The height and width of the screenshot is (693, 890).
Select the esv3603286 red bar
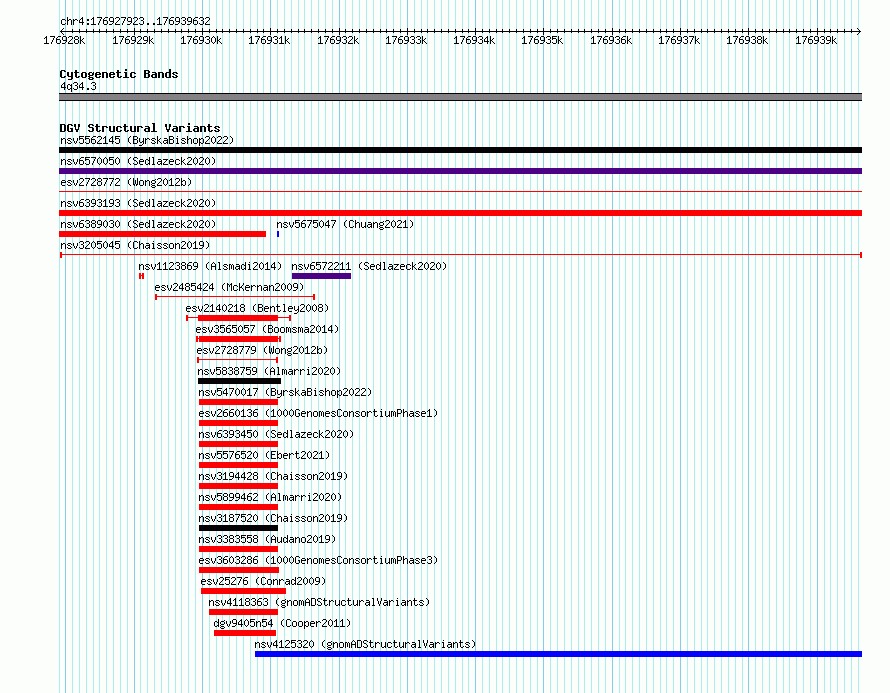(239, 570)
